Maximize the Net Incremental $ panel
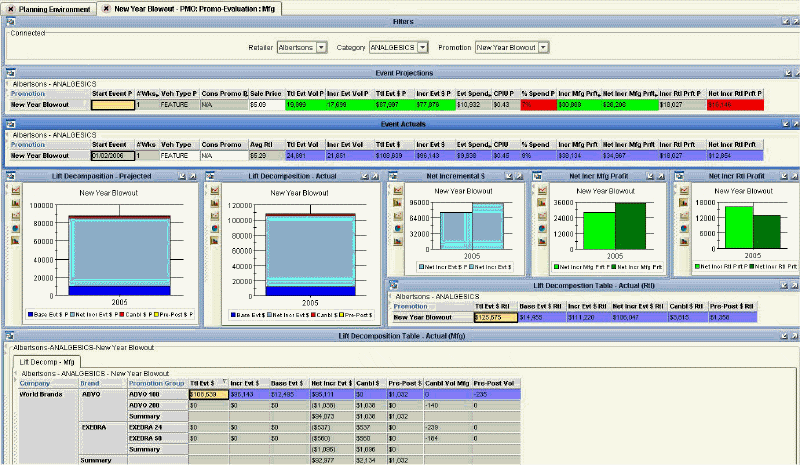The width and height of the screenshot is (800, 465). [x=519, y=176]
